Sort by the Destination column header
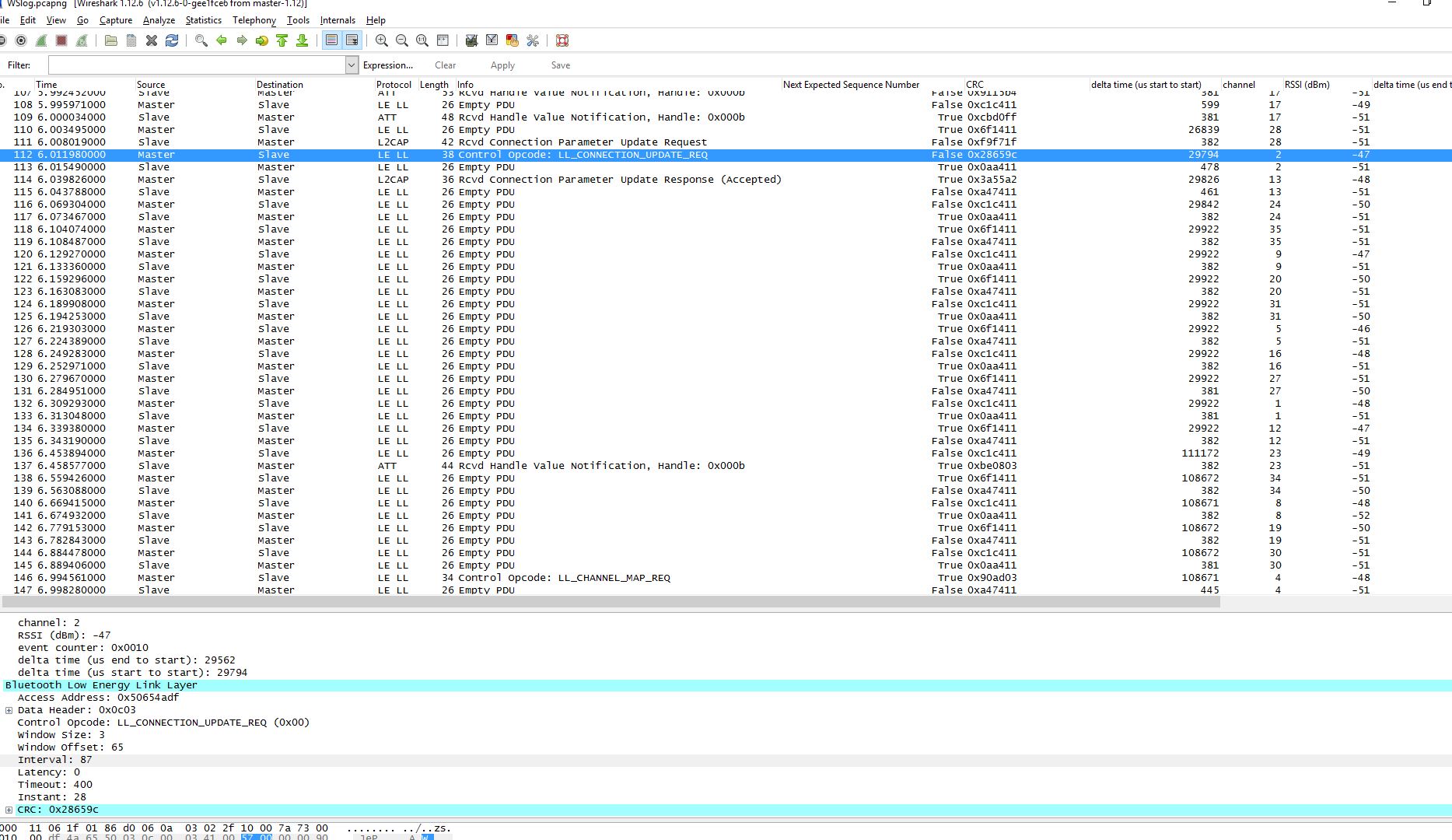This screenshot has height=840, width=1452. pos(315,85)
